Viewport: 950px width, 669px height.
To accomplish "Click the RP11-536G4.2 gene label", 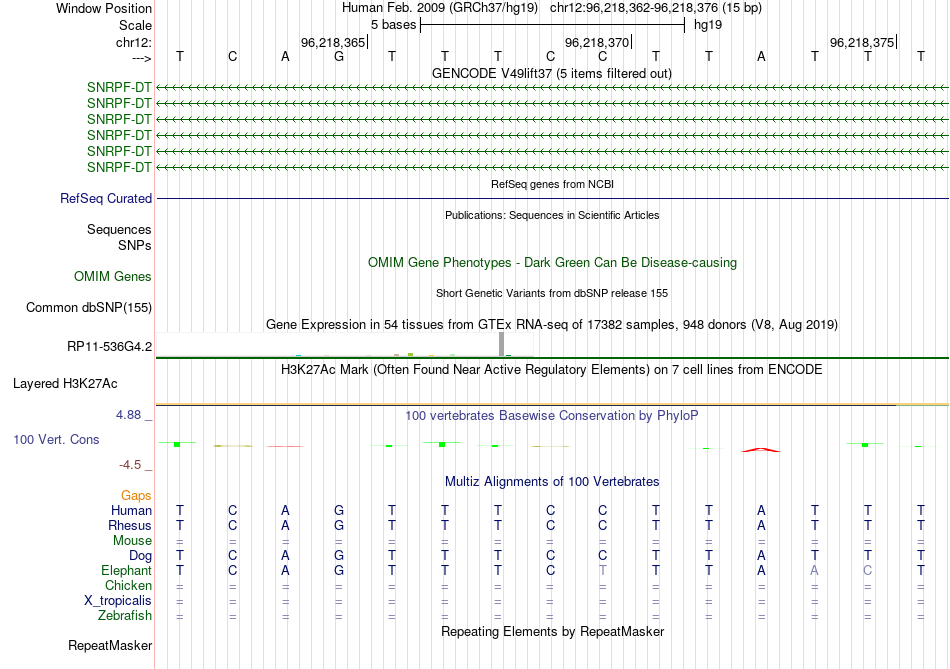I will coord(110,347).
